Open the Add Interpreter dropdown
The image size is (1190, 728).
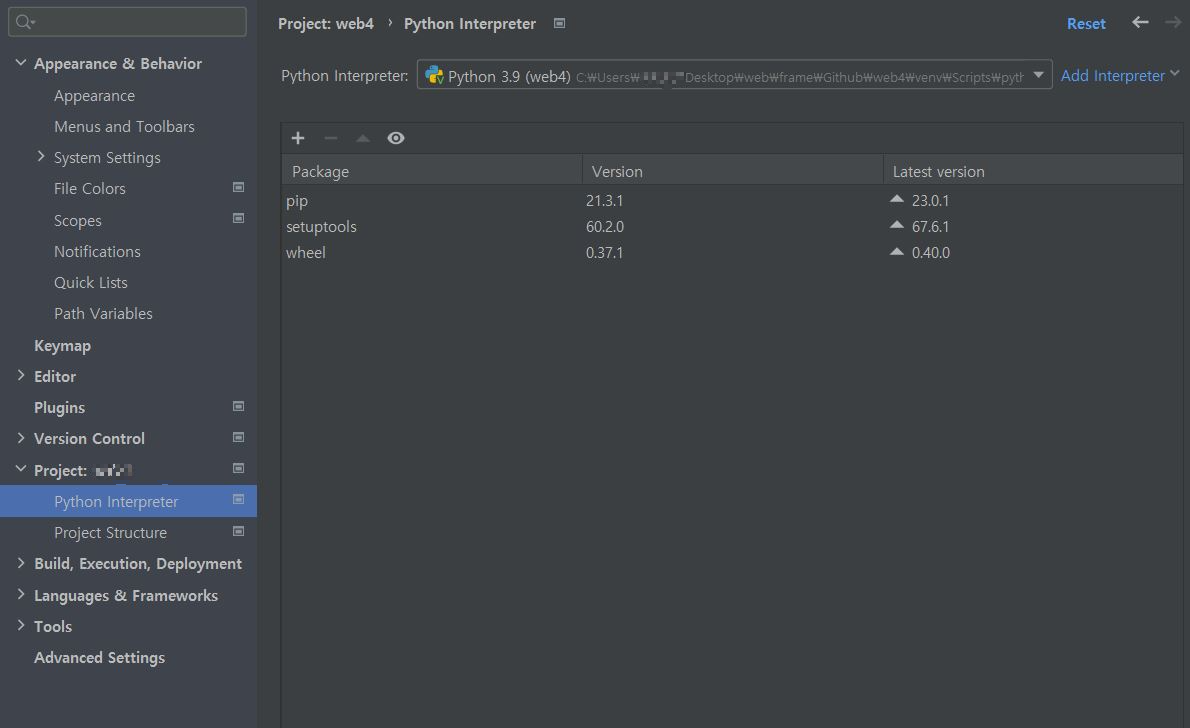1119,75
